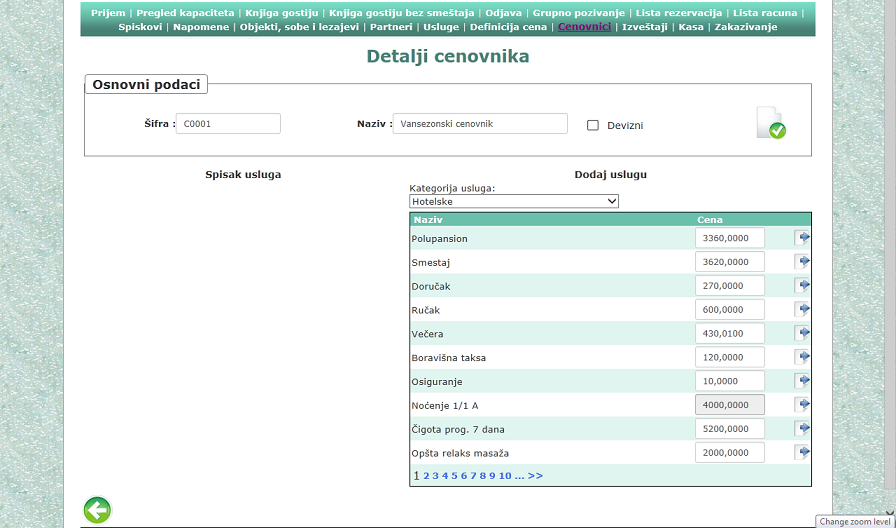Edit Ručak price field
This screenshot has width=896, height=528.
click(730, 309)
